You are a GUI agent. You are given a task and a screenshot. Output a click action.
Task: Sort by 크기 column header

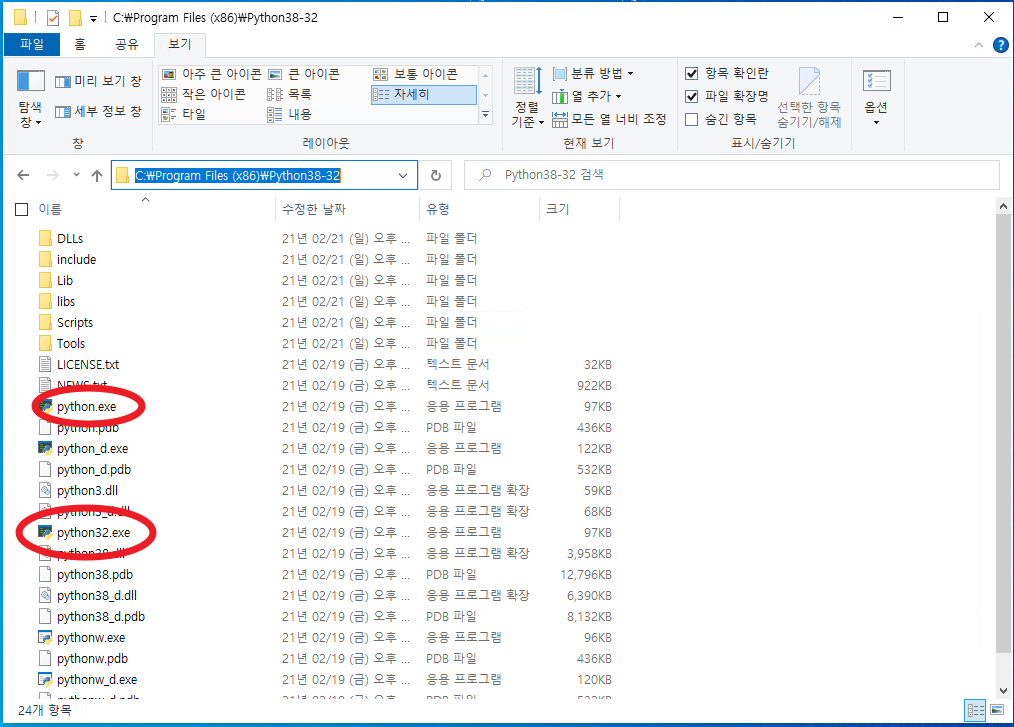(x=557, y=210)
